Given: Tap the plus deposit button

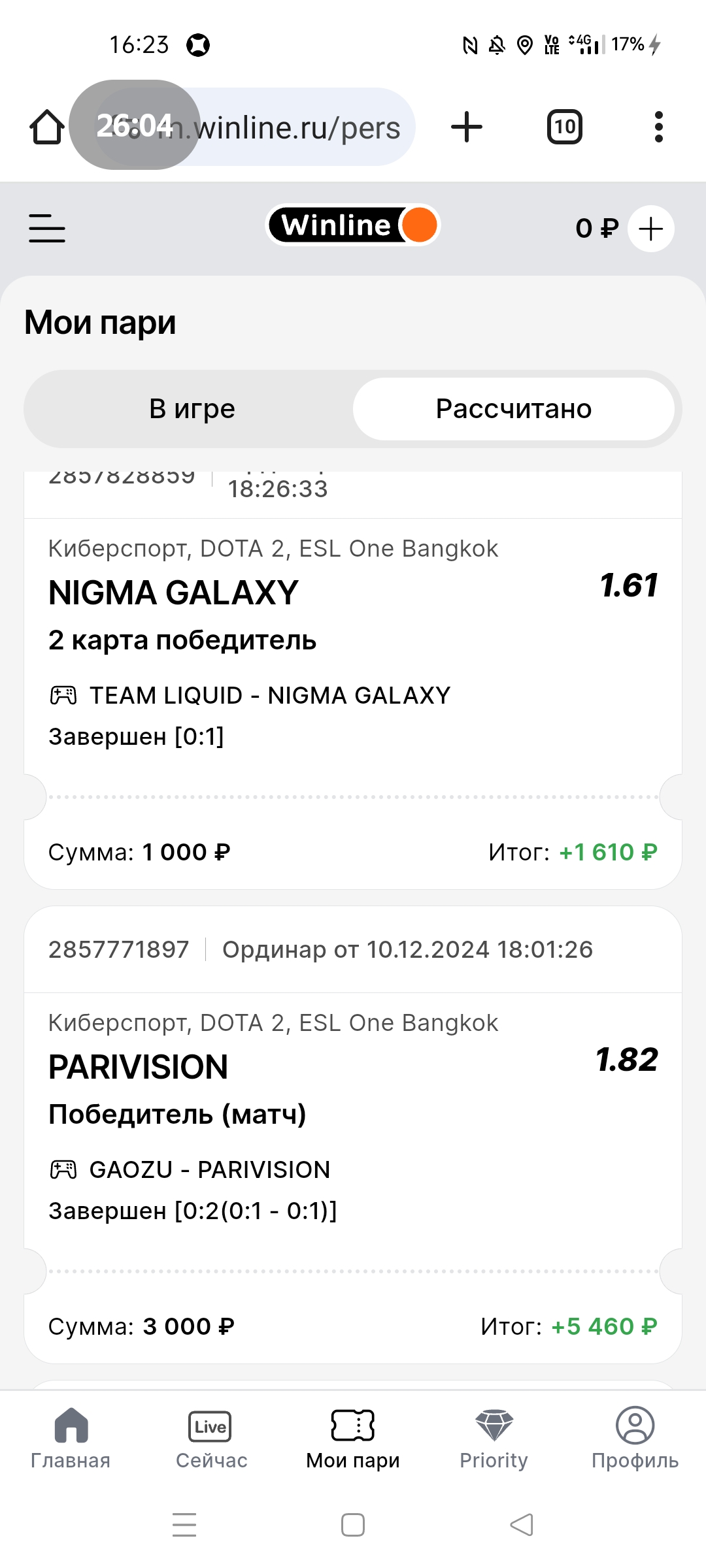Looking at the screenshot, I should tap(650, 229).
